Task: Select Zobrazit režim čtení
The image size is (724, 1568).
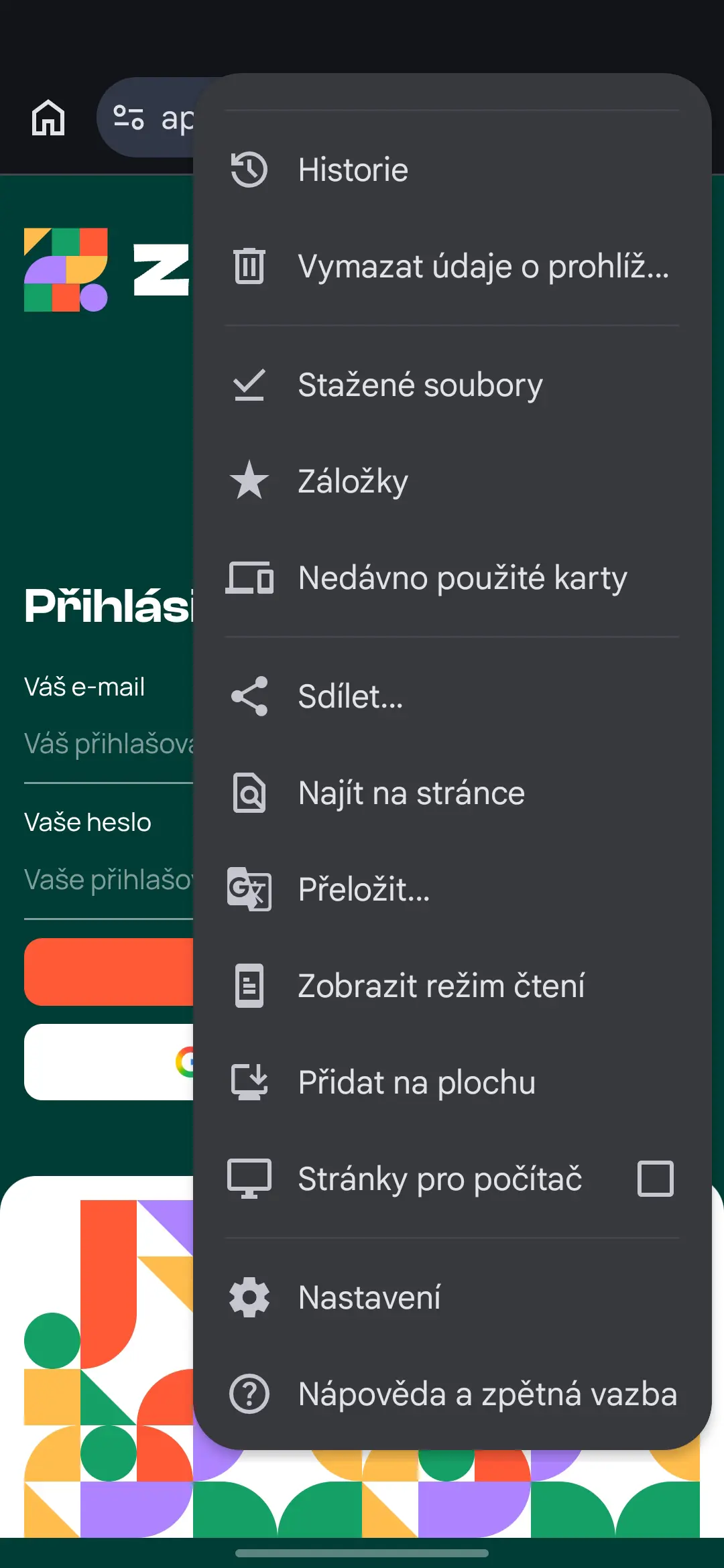Action: click(x=441, y=986)
